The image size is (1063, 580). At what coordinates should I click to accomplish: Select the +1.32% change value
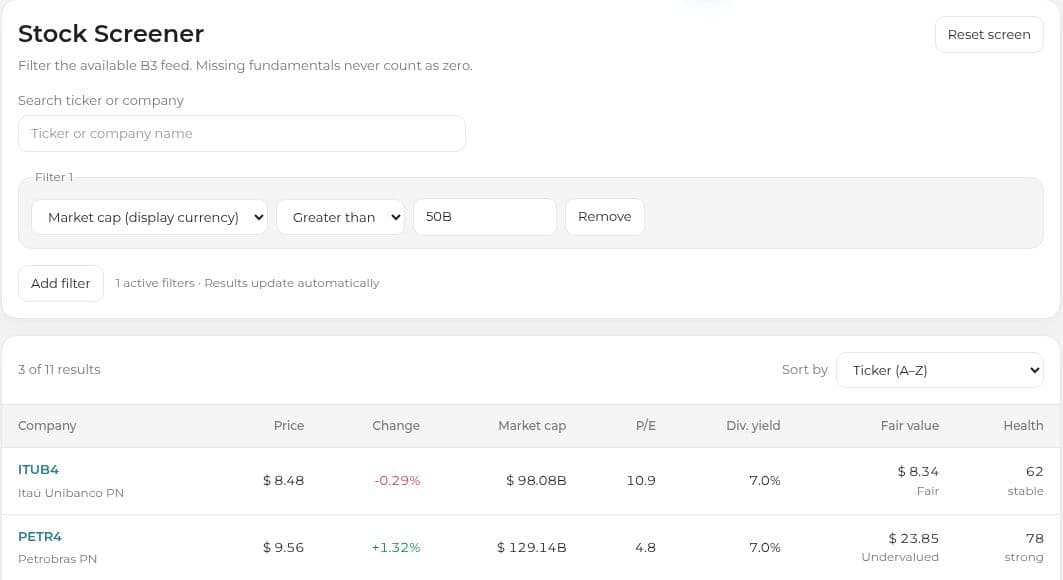[x=396, y=547]
